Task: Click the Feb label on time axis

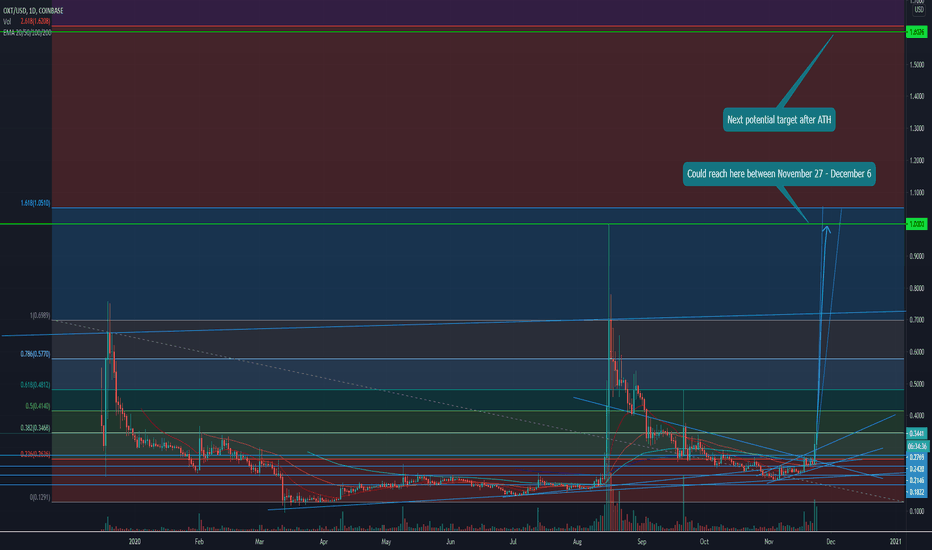Action: click(x=199, y=542)
